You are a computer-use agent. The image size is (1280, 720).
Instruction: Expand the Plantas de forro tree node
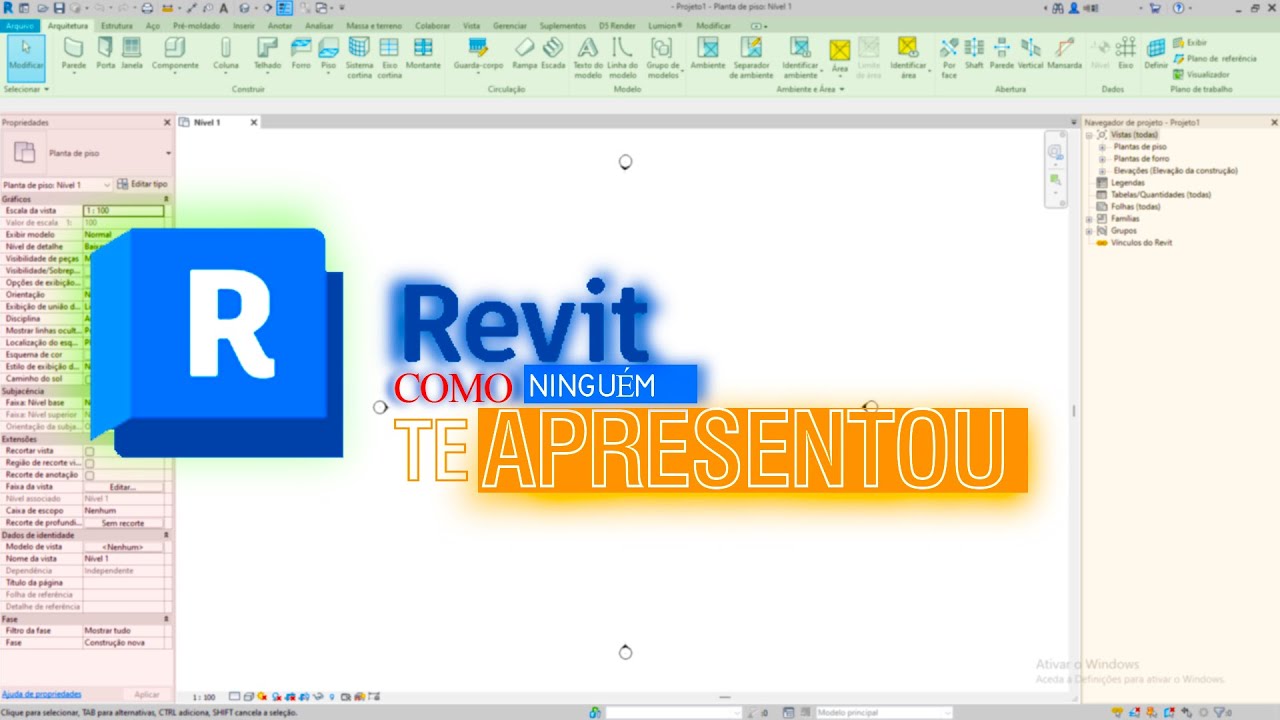tap(1102, 159)
